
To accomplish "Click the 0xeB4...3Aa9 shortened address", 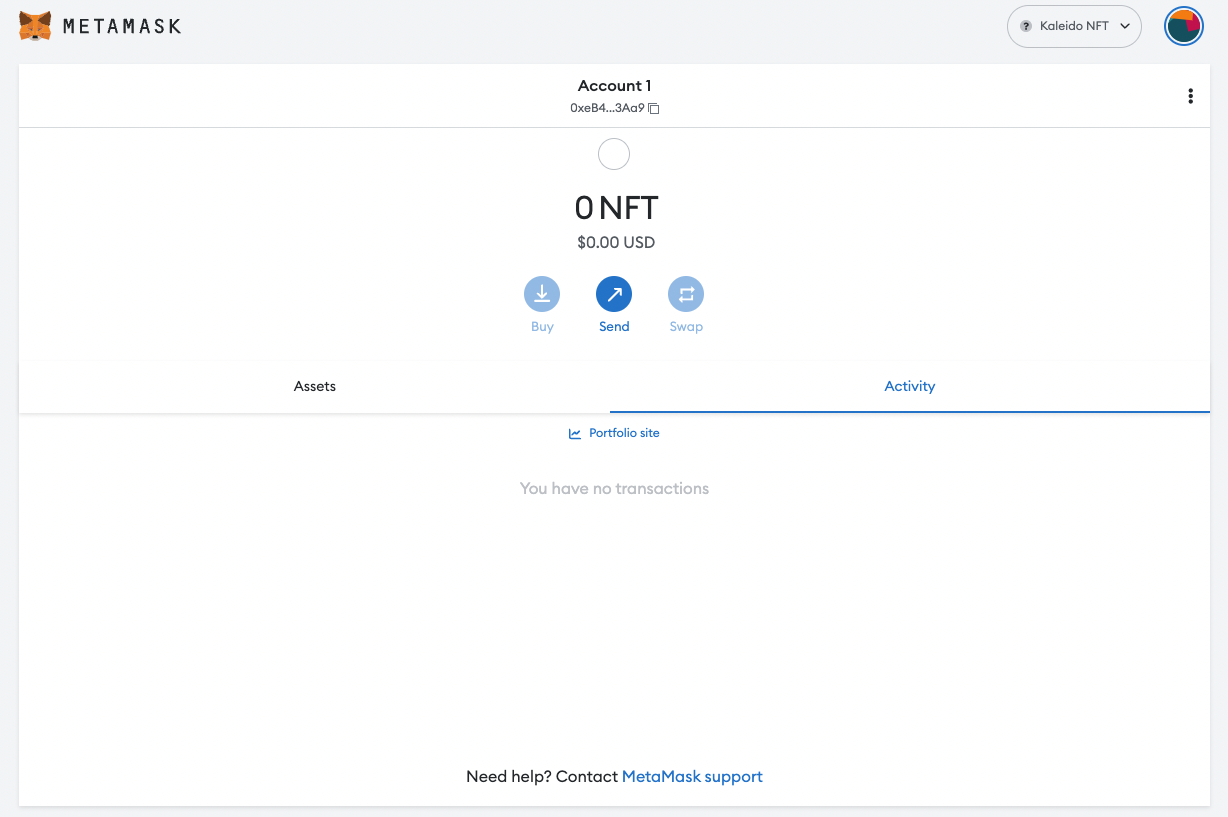I will (x=607, y=108).
